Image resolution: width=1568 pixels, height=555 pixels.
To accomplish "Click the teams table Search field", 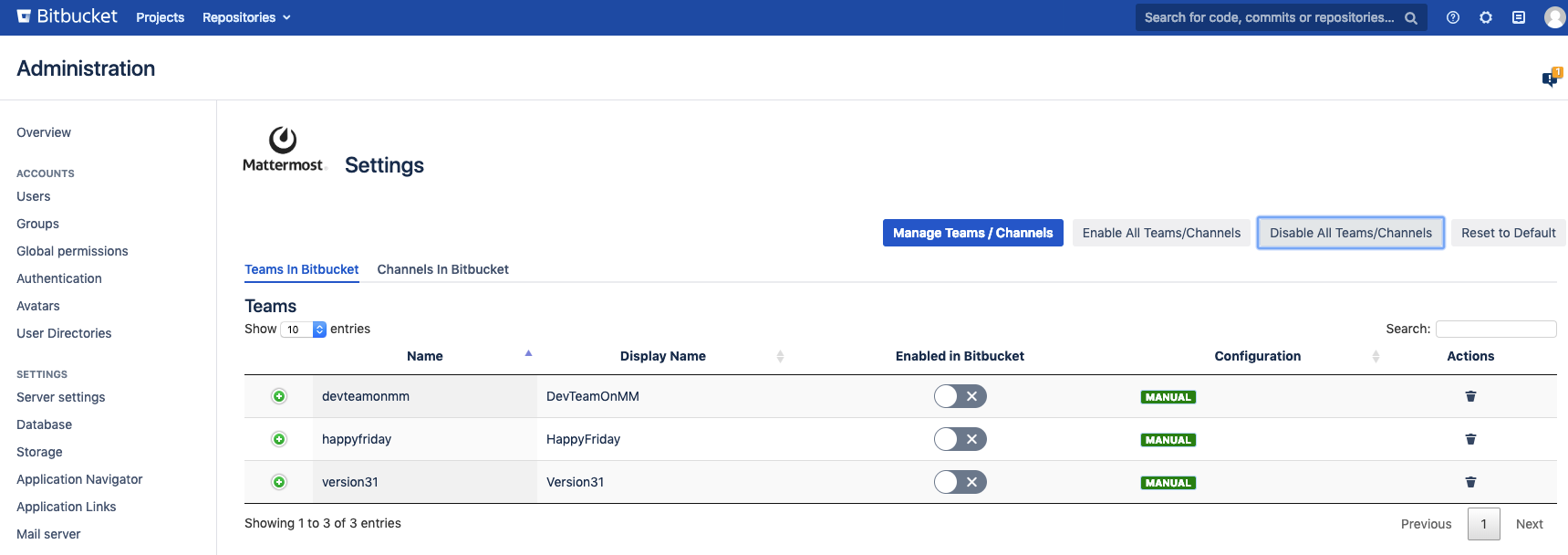I will 1495,329.
